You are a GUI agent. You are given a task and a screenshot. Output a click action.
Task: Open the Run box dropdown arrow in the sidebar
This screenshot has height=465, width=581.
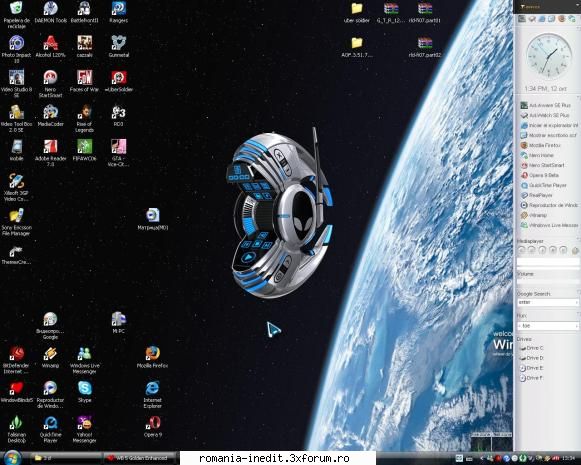pos(577,326)
